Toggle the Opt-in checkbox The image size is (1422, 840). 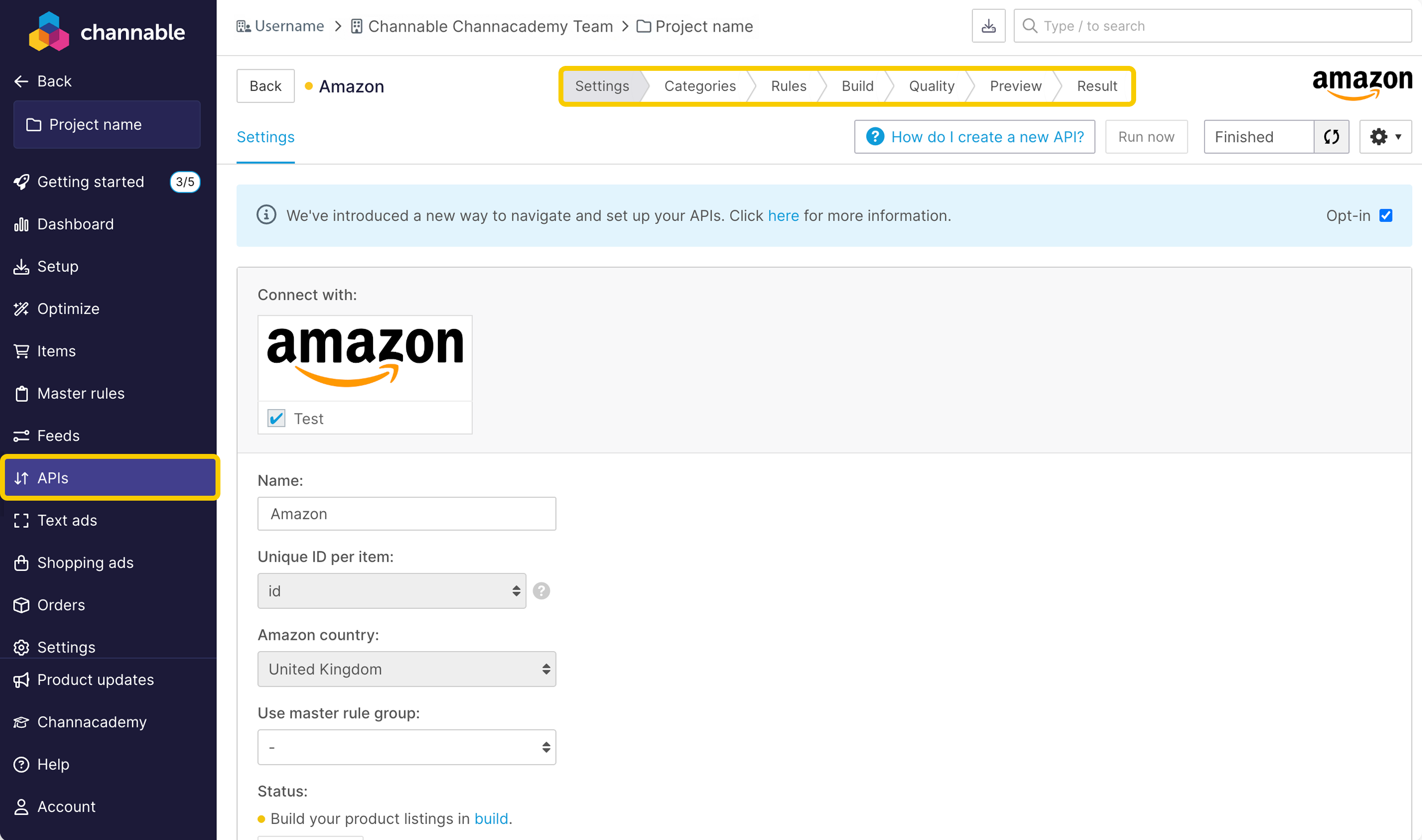click(x=1385, y=216)
